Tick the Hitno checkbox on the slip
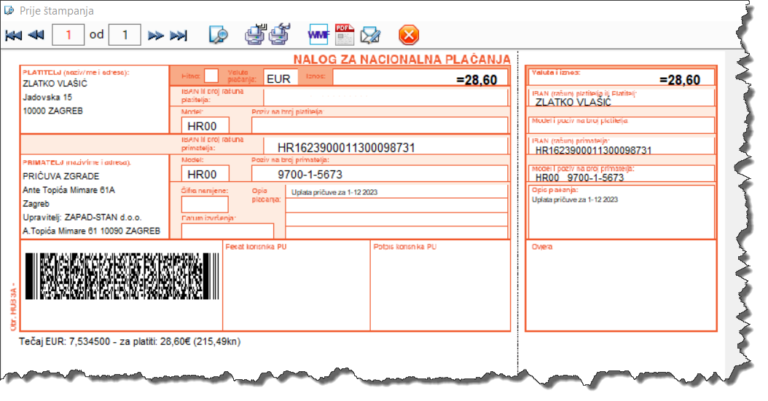Viewport: 768px width, 401px height. point(211,76)
